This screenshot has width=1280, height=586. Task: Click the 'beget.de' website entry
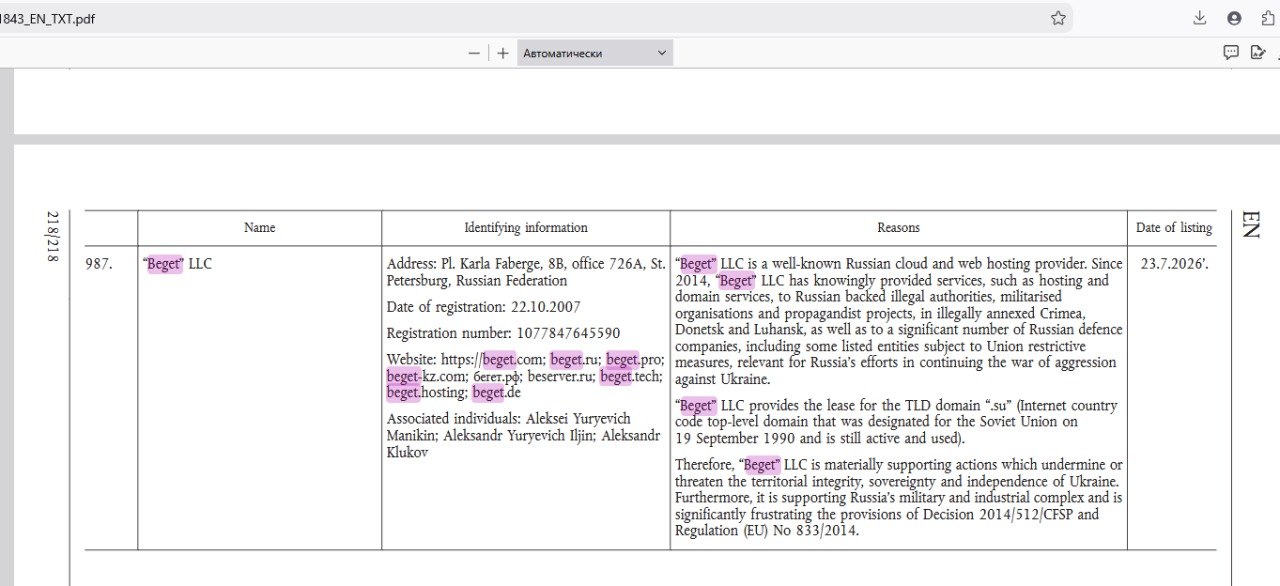(x=497, y=393)
